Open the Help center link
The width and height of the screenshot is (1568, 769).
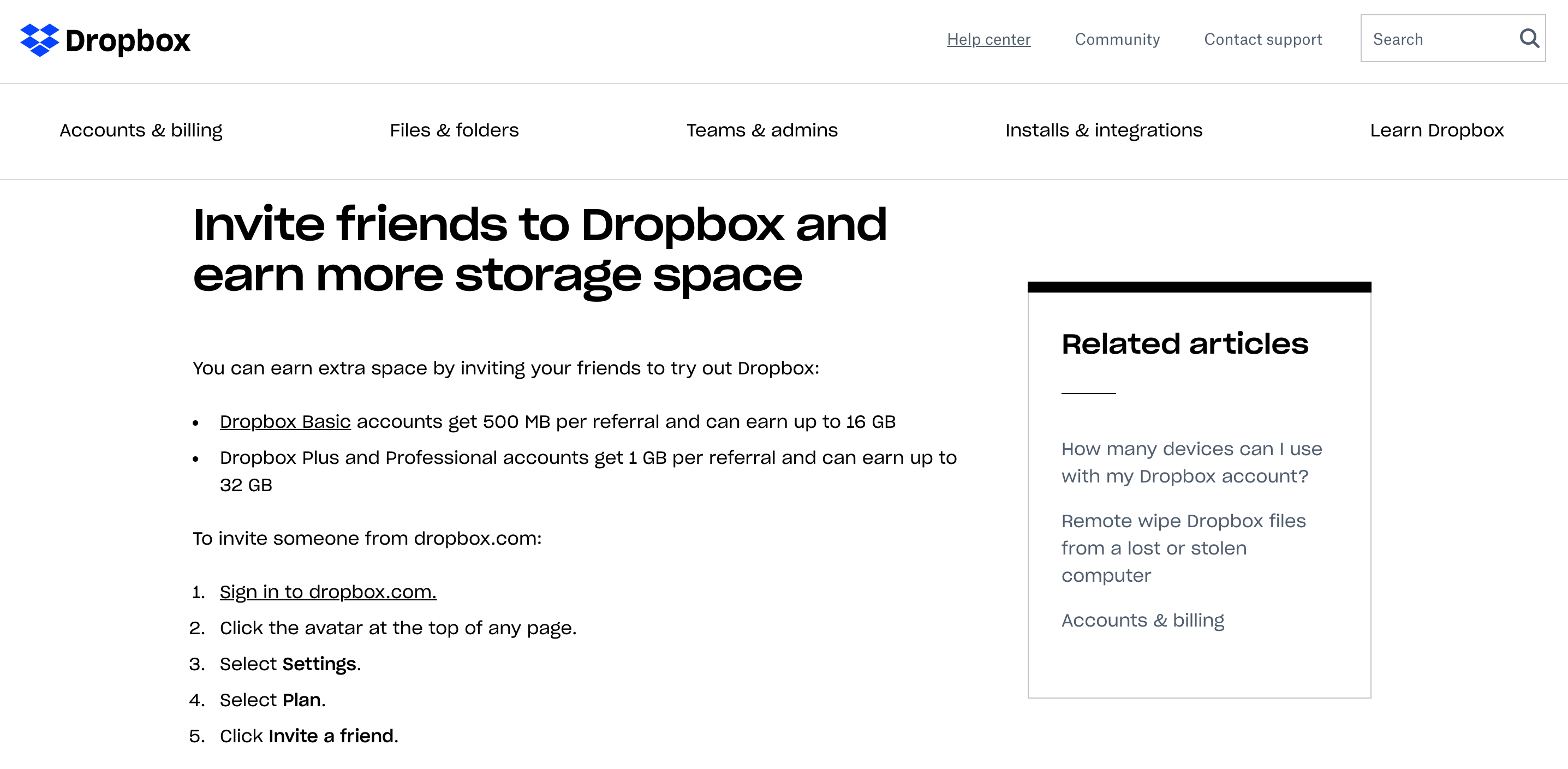click(988, 40)
